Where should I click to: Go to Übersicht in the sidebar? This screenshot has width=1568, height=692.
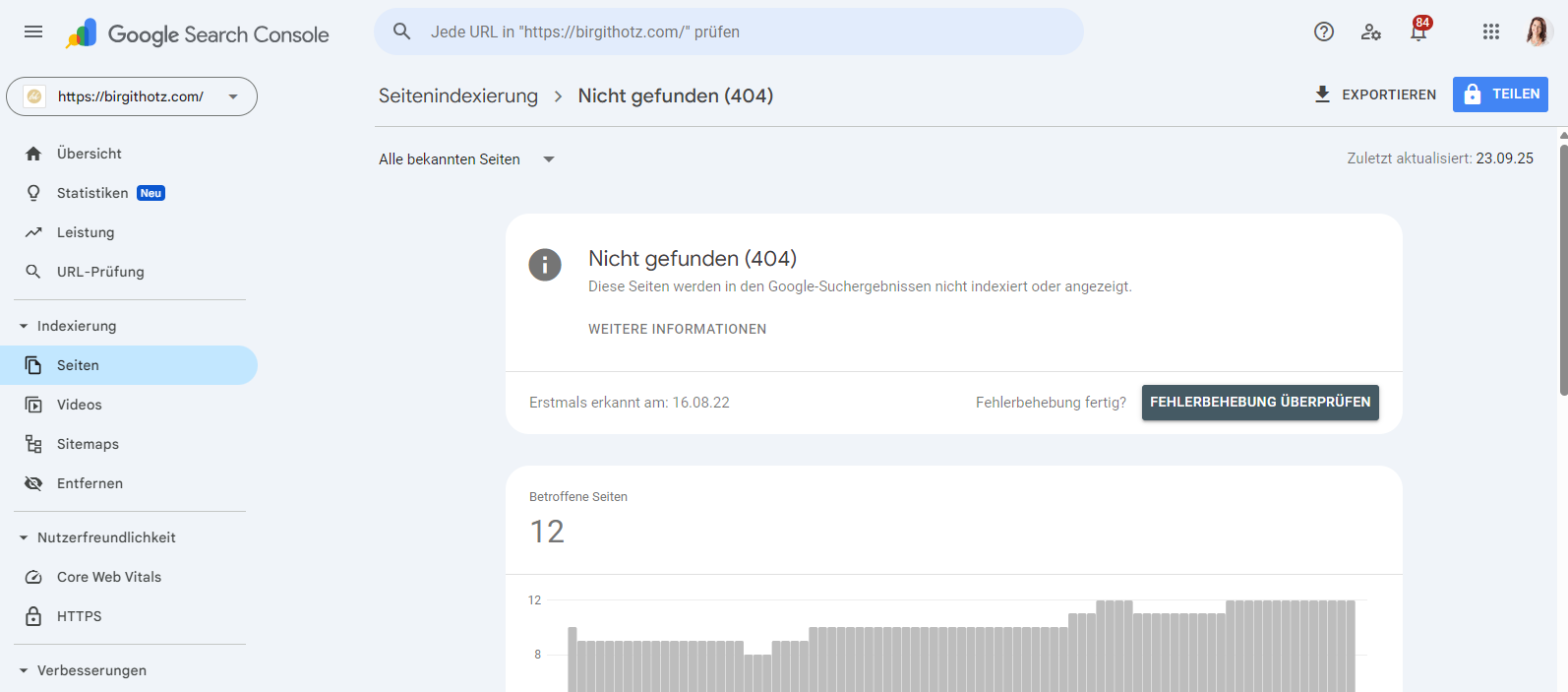(89, 154)
